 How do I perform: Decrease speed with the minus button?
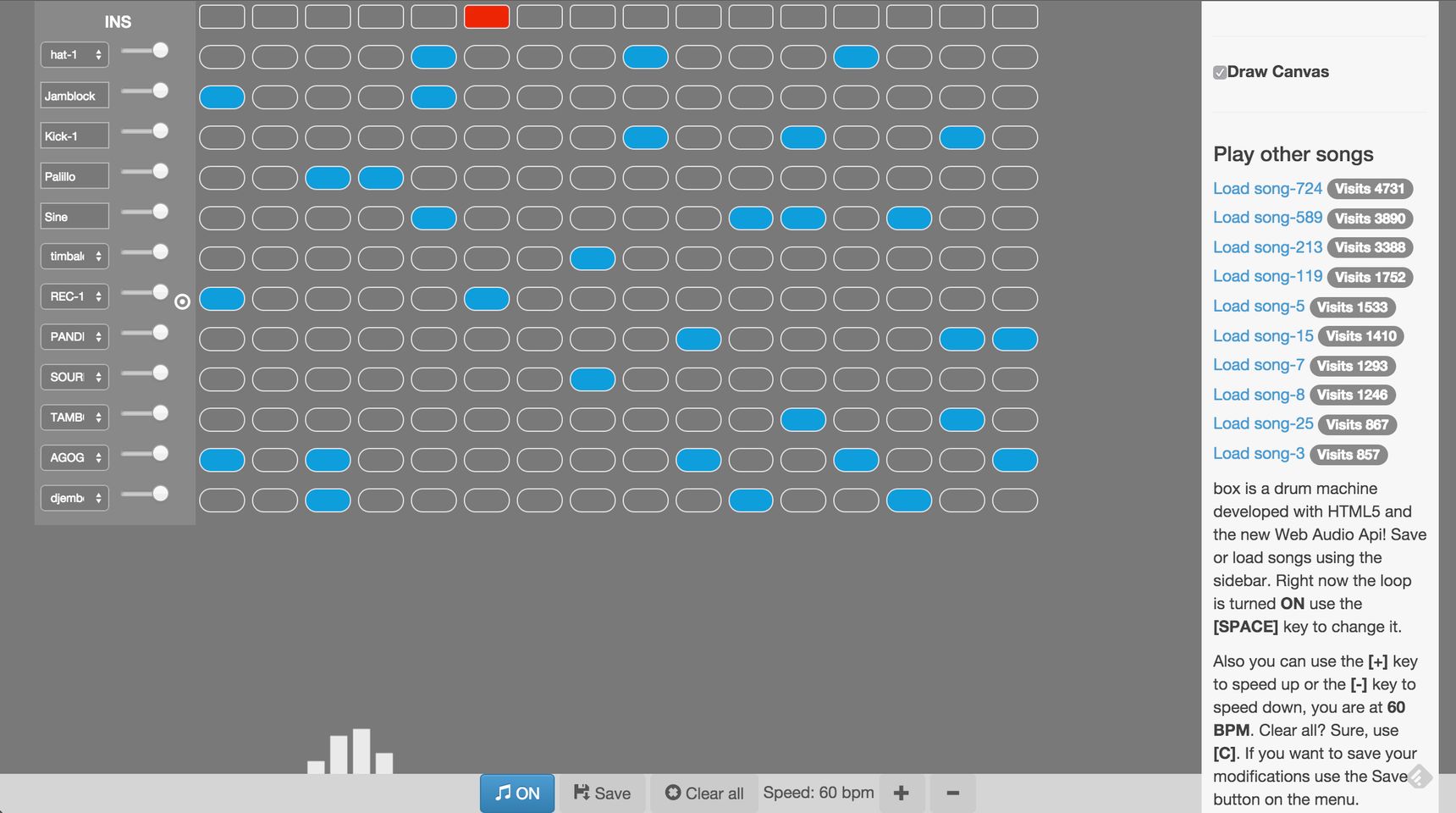952,793
